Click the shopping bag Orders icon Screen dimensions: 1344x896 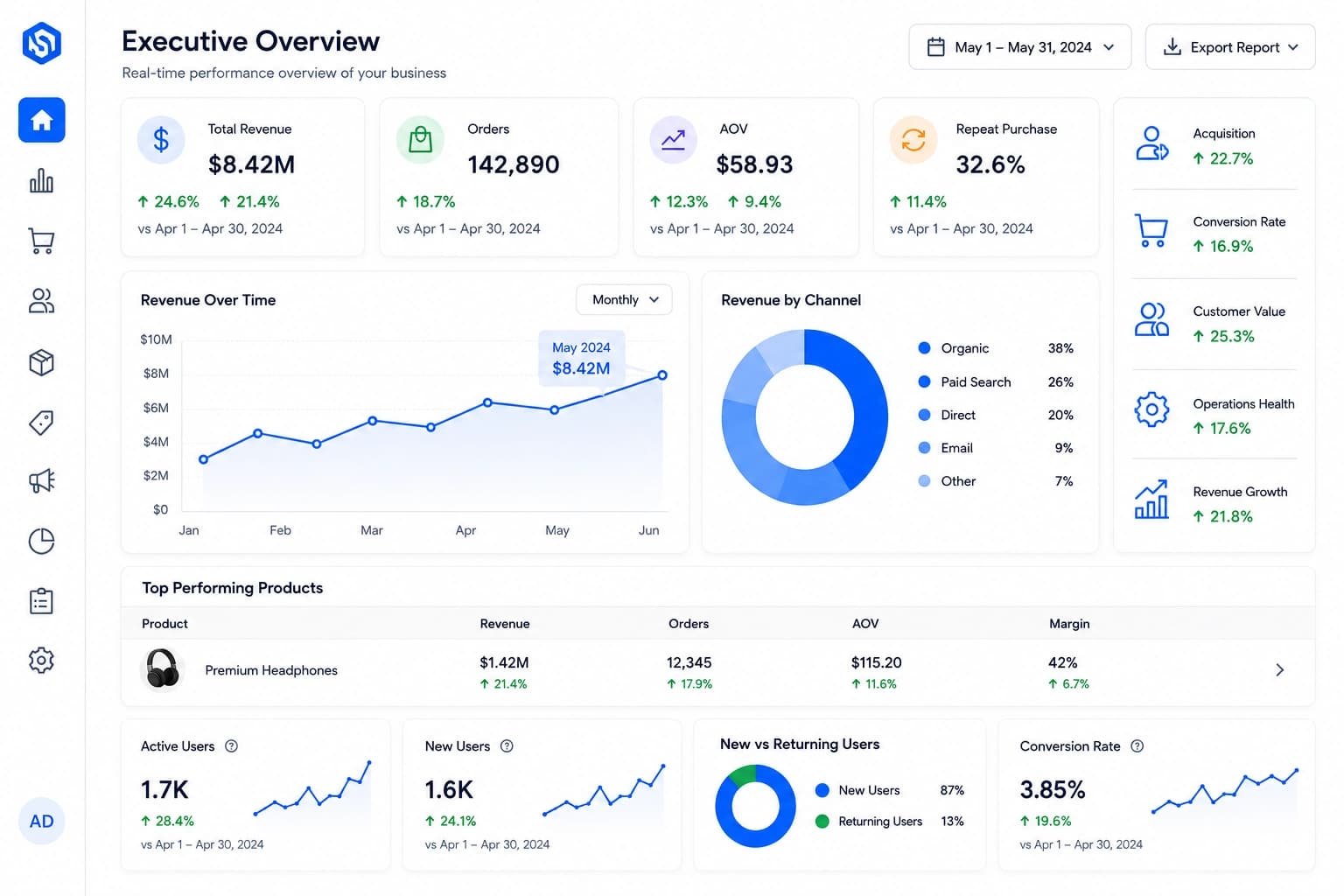(421, 139)
